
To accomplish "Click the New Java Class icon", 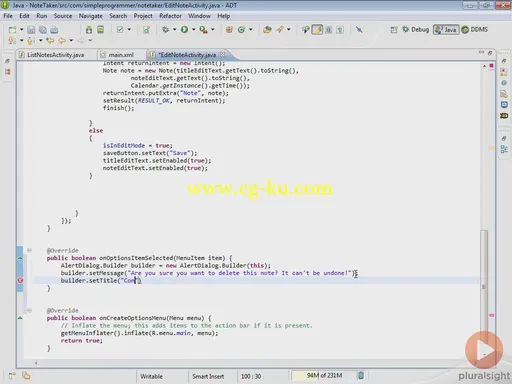I will coord(241,30).
